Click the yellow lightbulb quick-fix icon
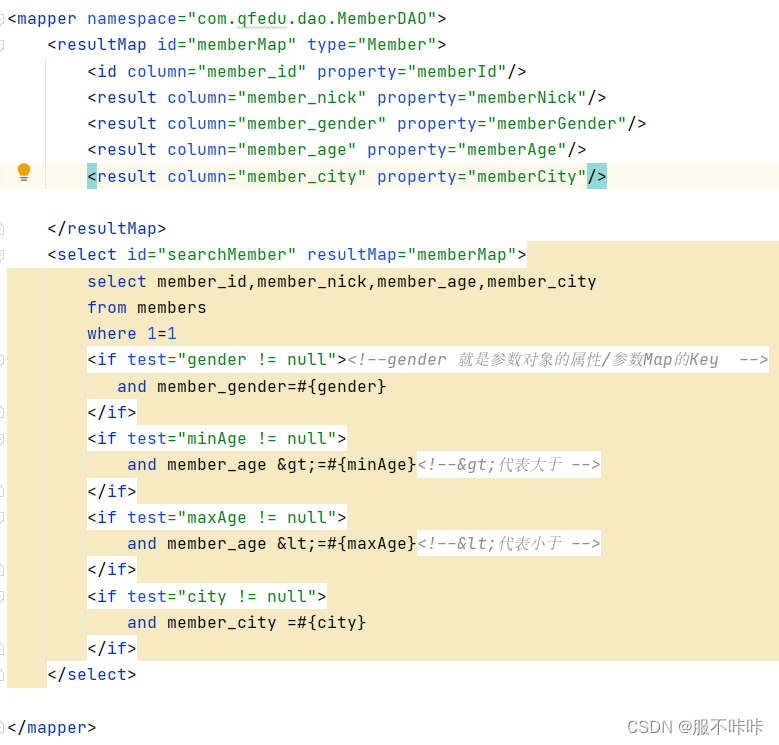Viewport: 779px width, 745px height. coord(24,172)
